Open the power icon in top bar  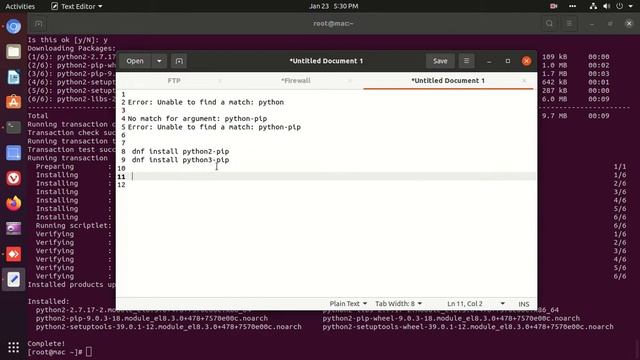[x=620, y=6]
